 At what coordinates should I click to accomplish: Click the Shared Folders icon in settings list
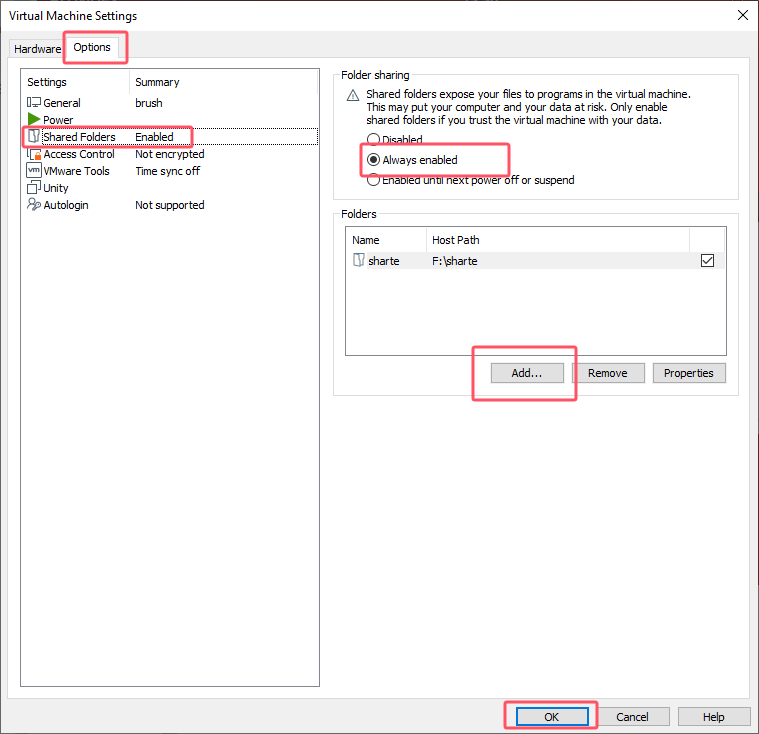point(34,137)
